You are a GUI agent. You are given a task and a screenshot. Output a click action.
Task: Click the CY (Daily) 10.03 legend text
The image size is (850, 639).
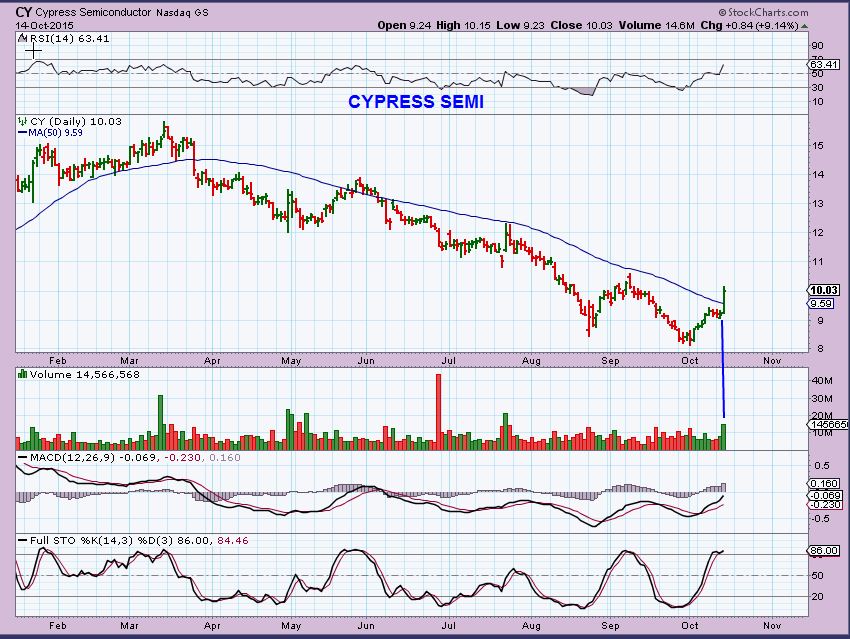point(76,121)
